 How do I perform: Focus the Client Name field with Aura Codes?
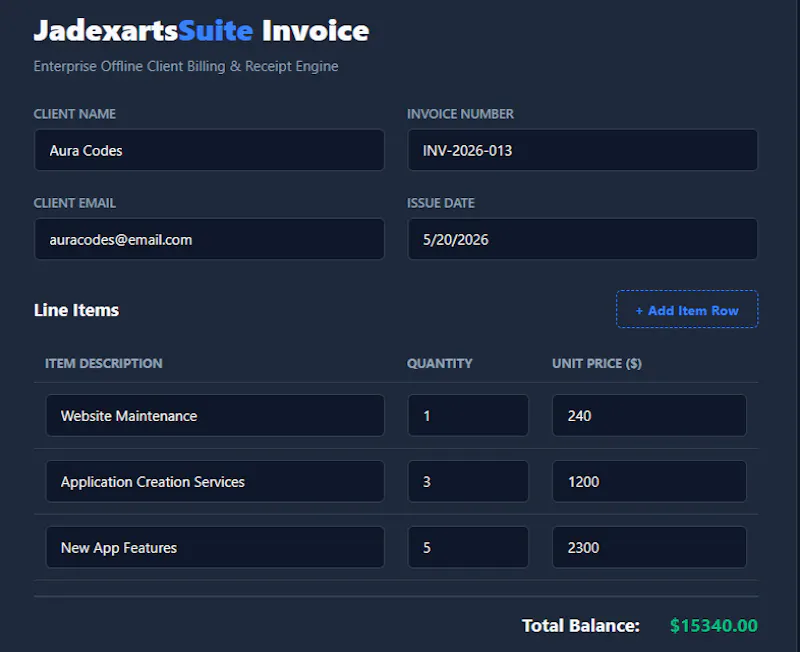tap(209, 150)
